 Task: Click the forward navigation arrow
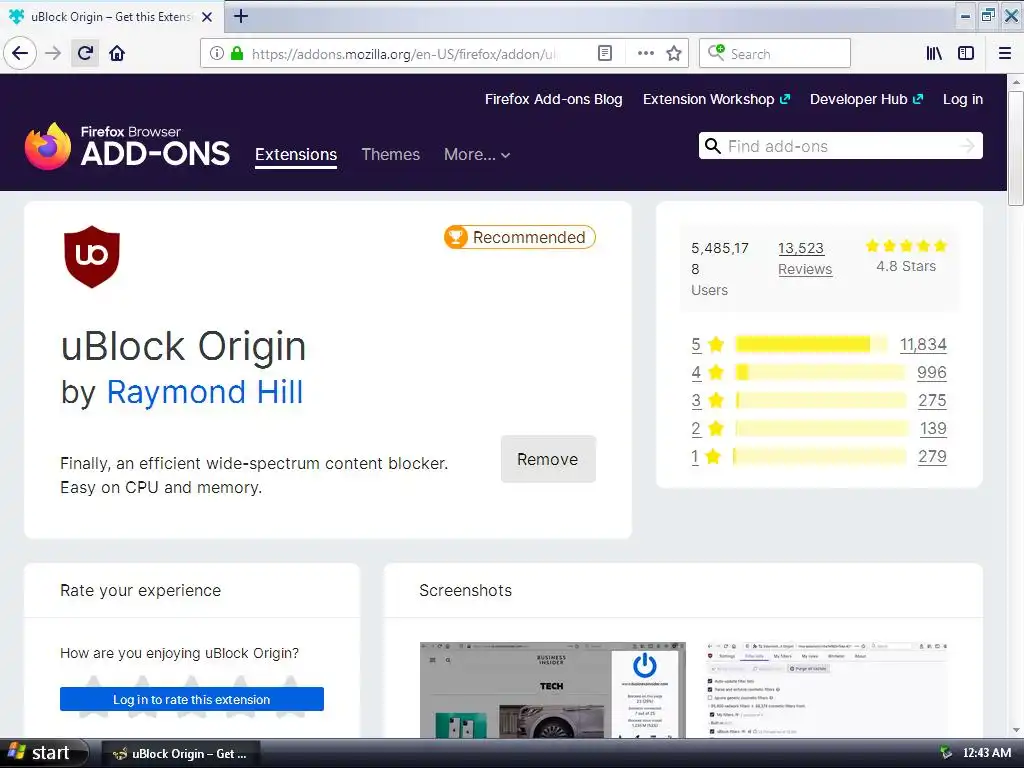point(53,53)
